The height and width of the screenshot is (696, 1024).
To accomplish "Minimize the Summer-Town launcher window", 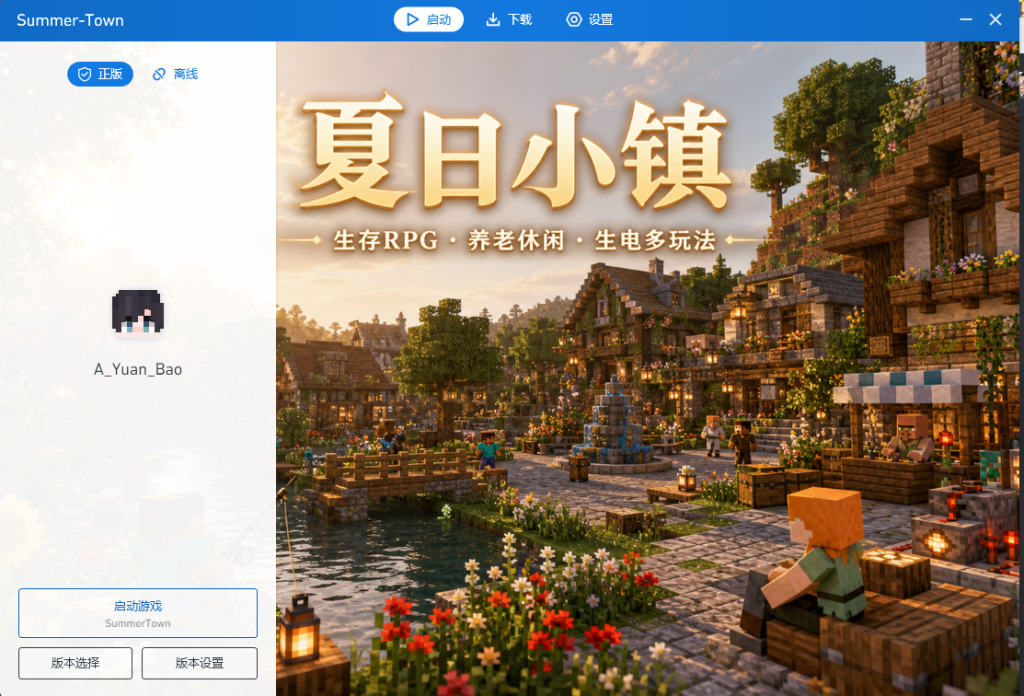I will (x=966, y=20).
